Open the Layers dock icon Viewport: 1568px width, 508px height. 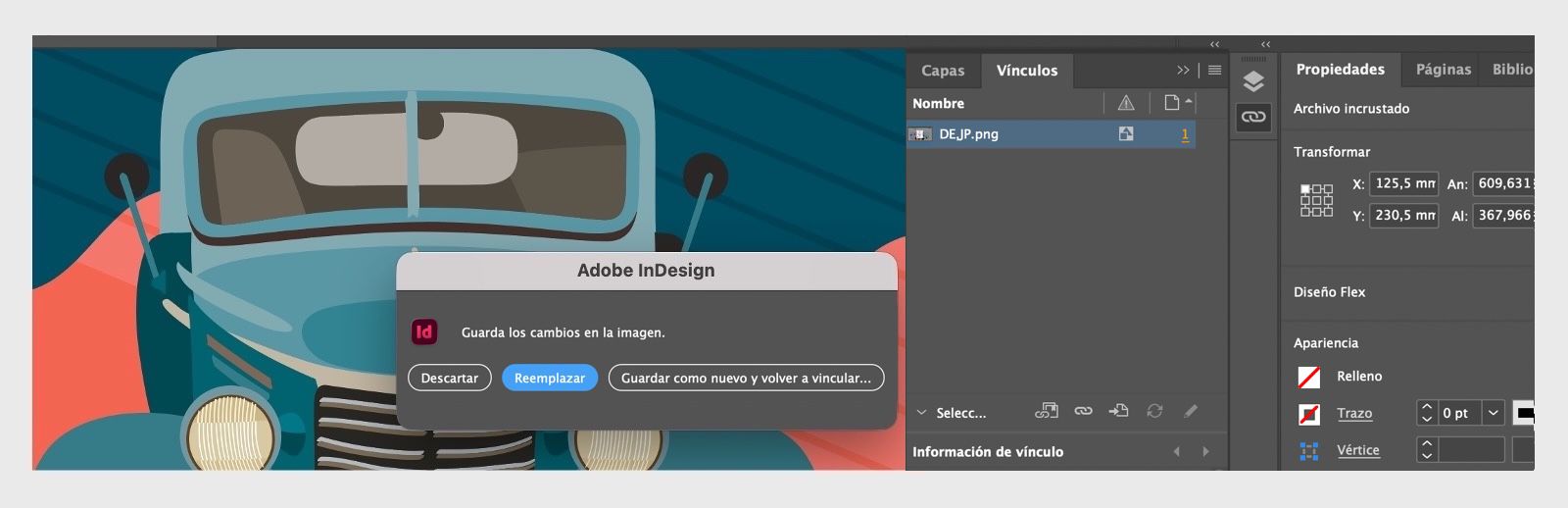pyautogui.click(x=1253, y=81)
